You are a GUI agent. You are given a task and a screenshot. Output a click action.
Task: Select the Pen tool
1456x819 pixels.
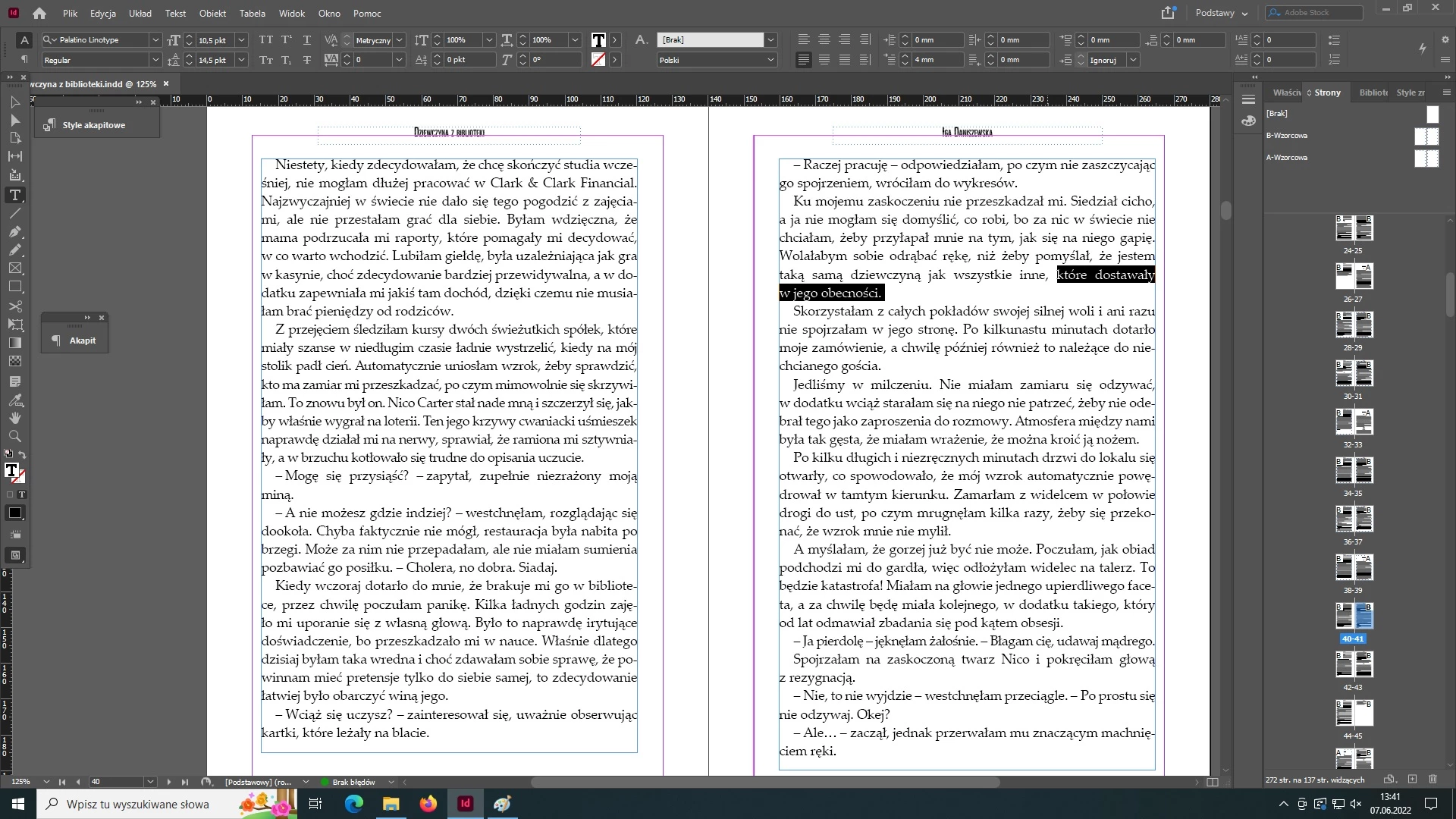[x=14, y=232]
